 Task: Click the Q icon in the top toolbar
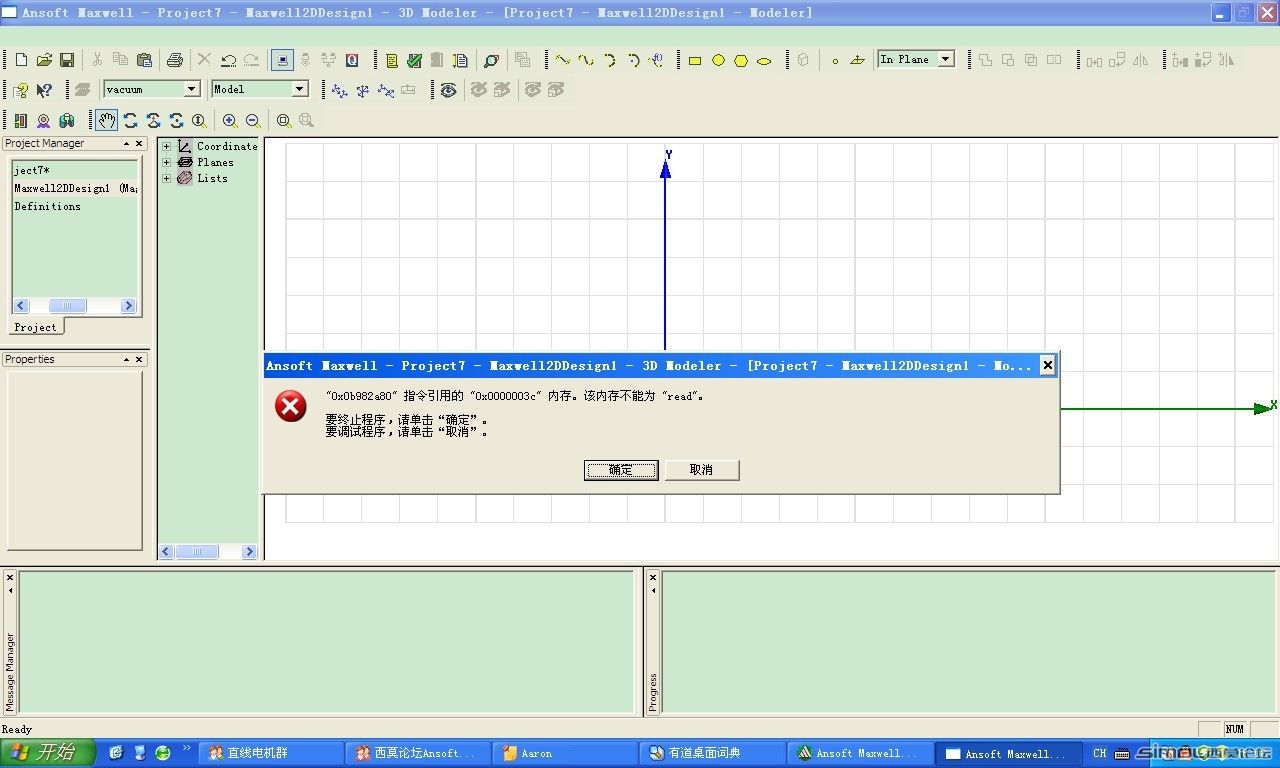pyautogui.click(x=352, y=60)
